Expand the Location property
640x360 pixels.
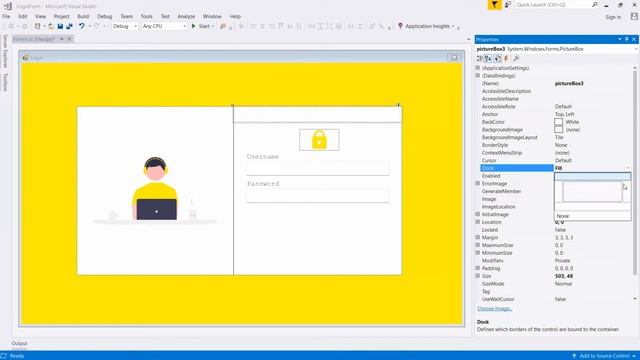[478, 222]
